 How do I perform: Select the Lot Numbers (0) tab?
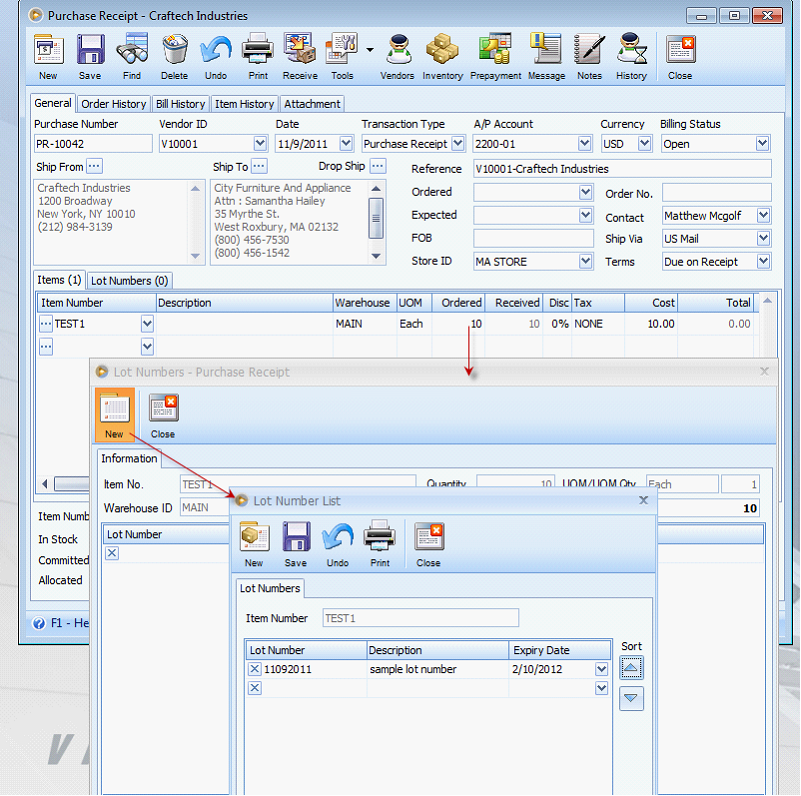[129, 281]
